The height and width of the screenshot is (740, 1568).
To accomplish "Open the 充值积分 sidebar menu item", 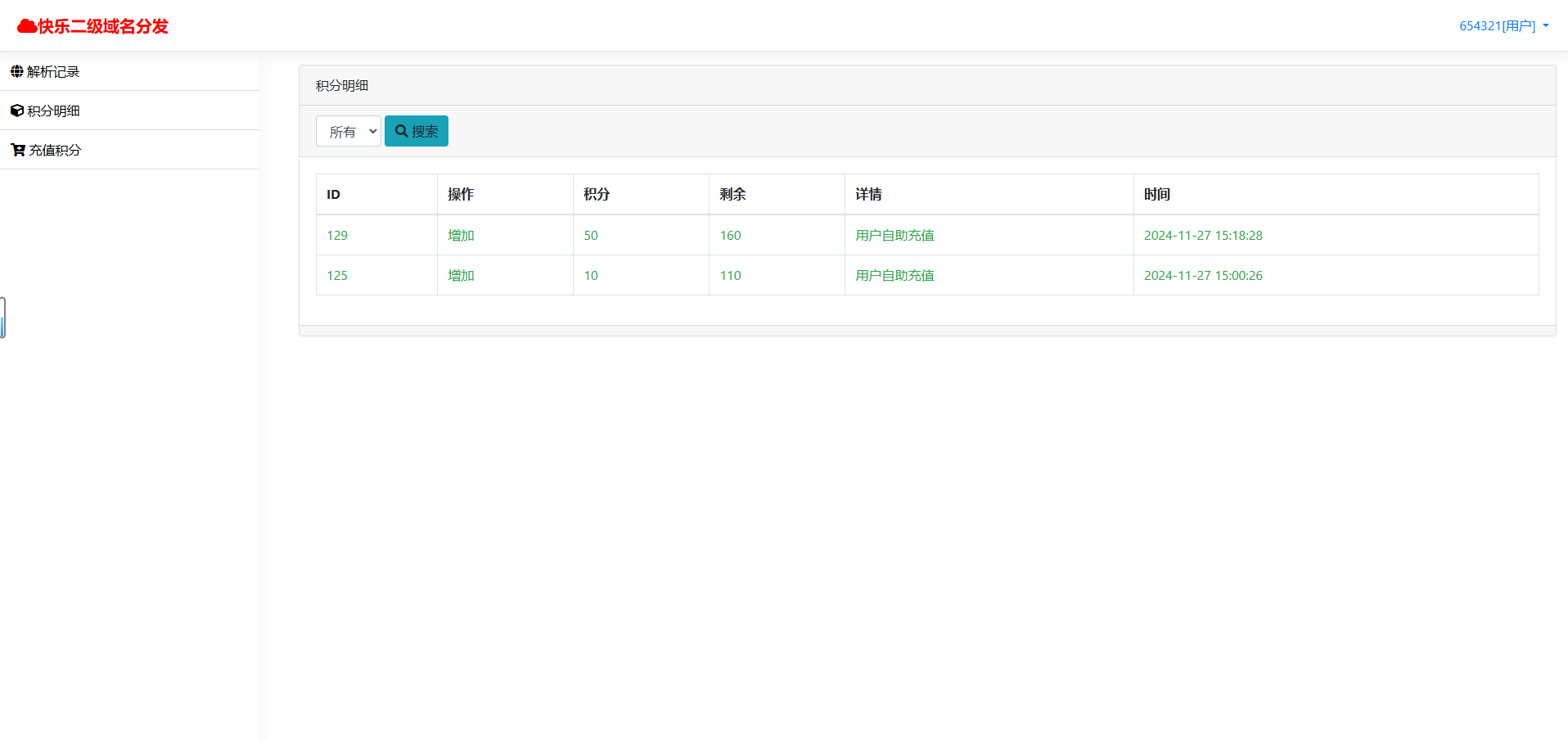I will 129,150.
